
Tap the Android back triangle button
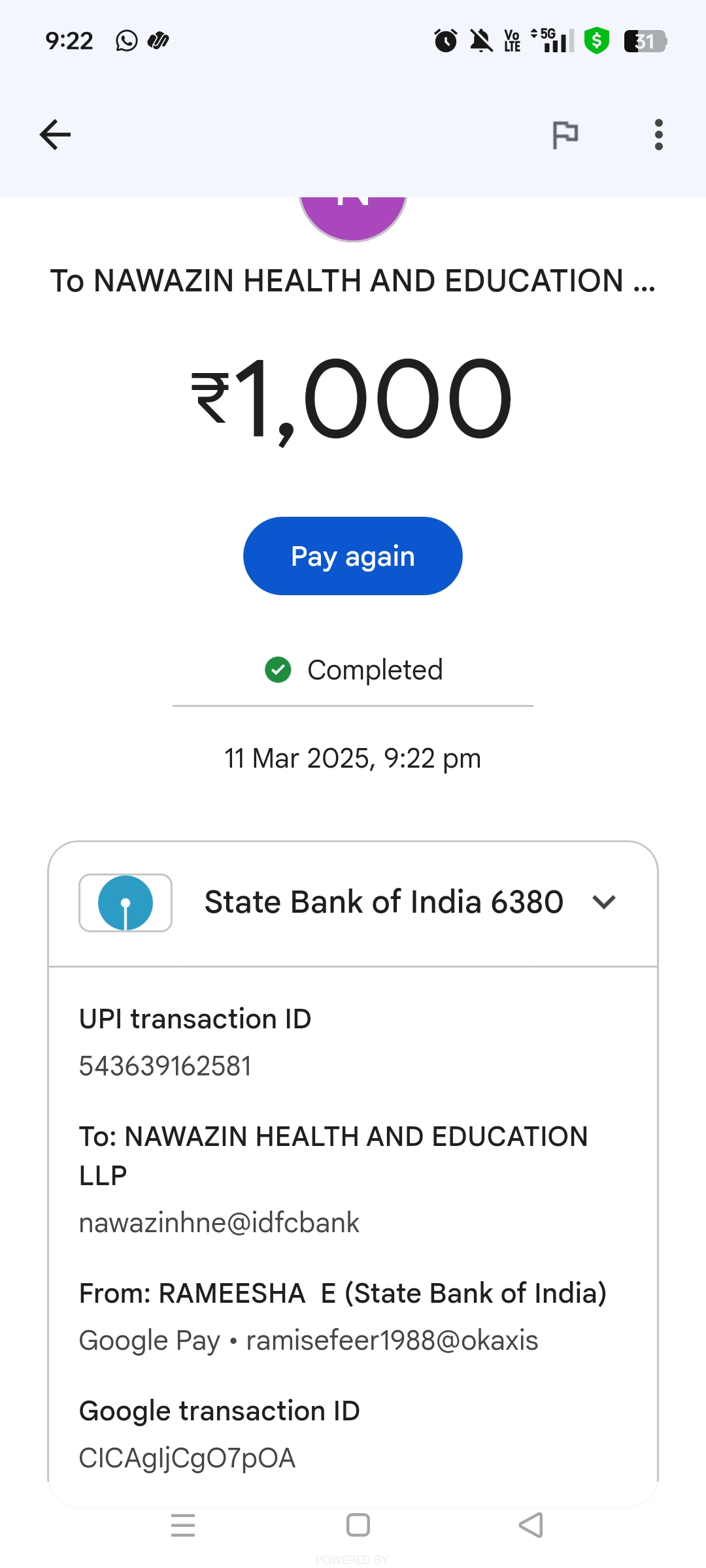(531, 1526)
